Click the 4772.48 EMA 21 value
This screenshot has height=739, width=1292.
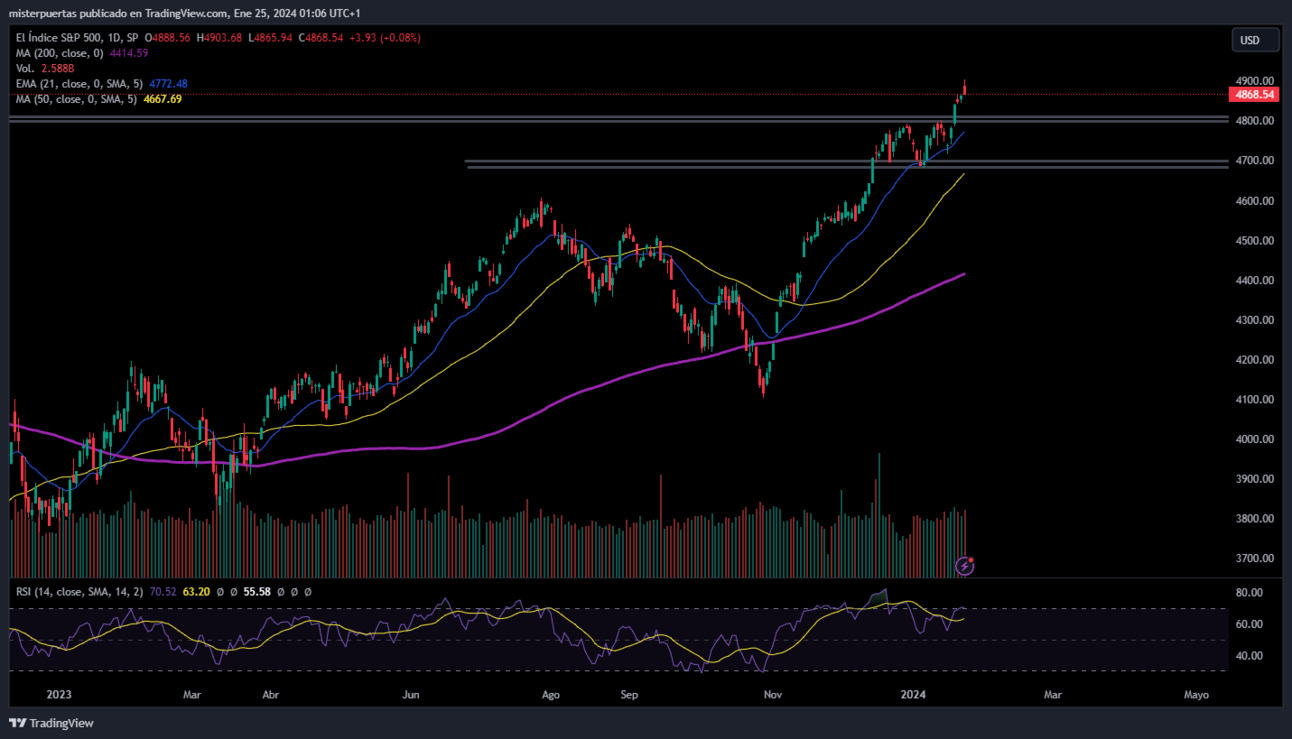point(168,84)
